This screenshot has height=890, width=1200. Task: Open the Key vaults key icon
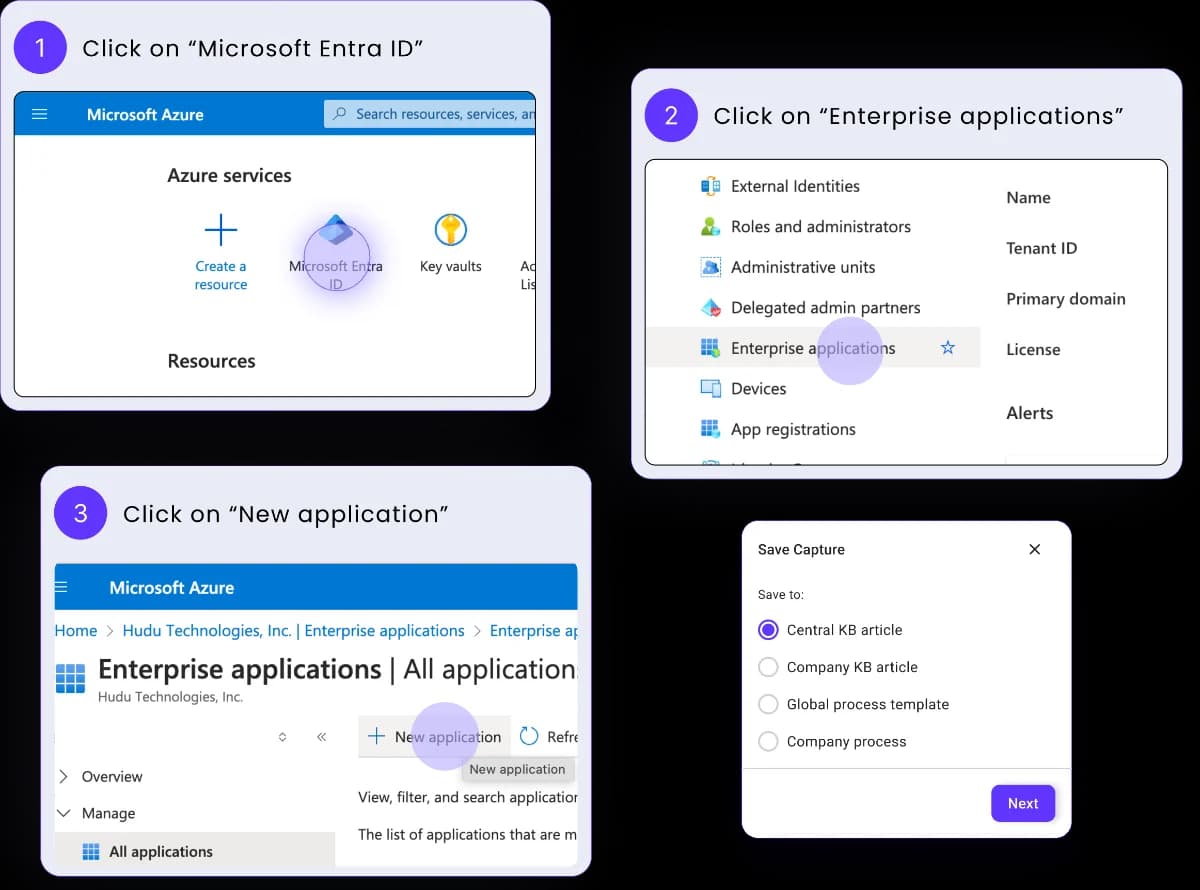click(x=451, y=230)
